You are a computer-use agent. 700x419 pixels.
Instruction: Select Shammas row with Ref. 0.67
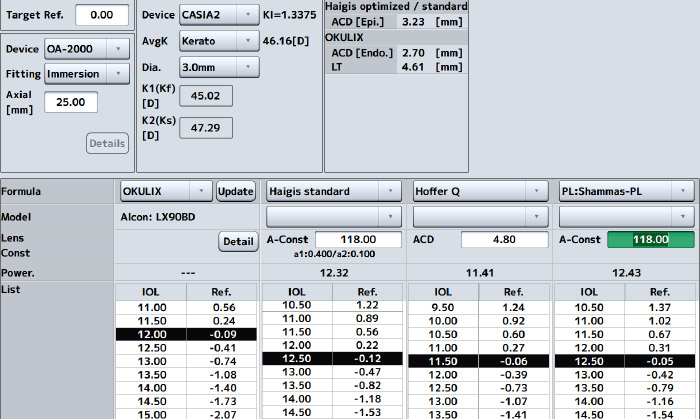tap(625, 334)
